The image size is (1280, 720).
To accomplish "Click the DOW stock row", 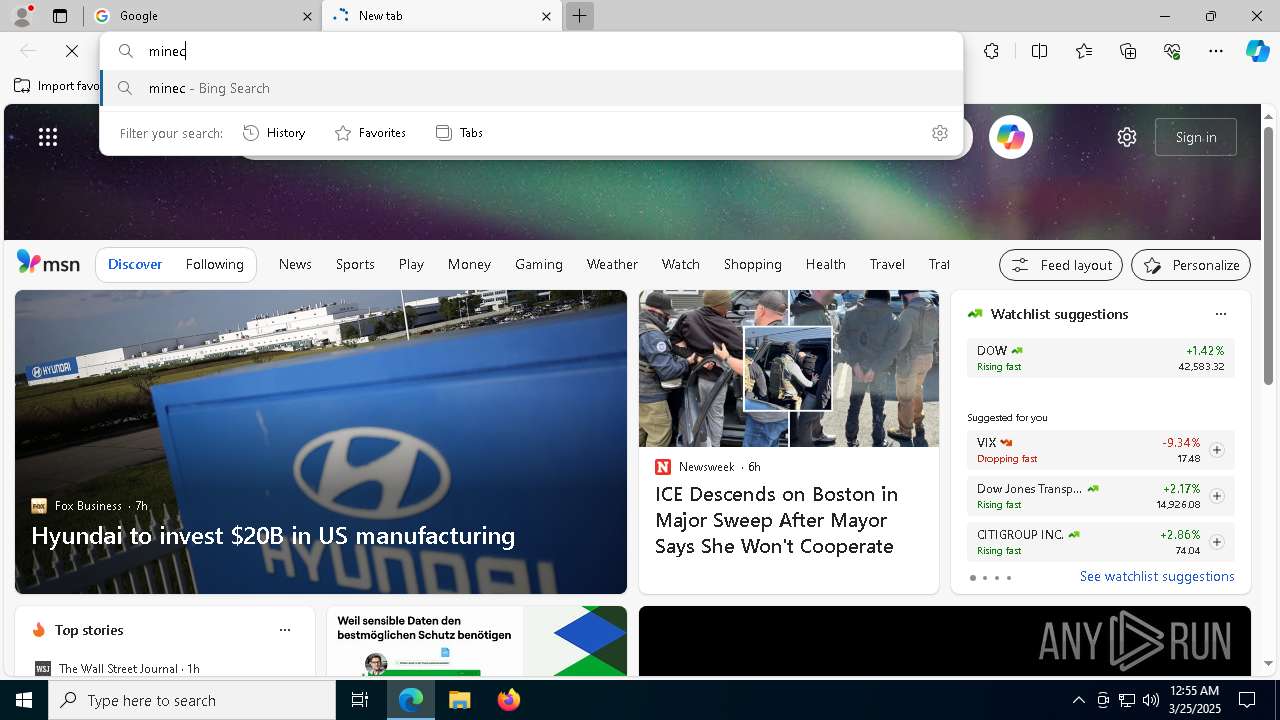I will click(x=1100, y=358).
